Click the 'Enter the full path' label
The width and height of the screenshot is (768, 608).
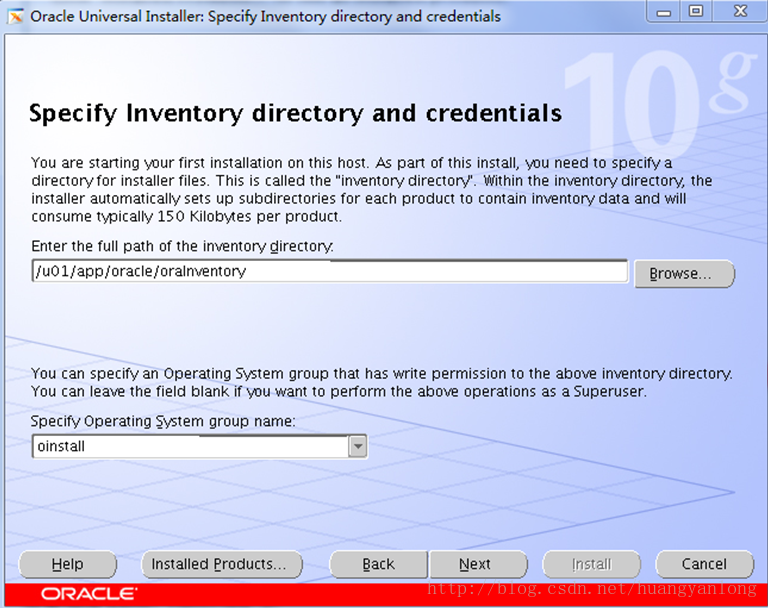[x=182, y=246]
